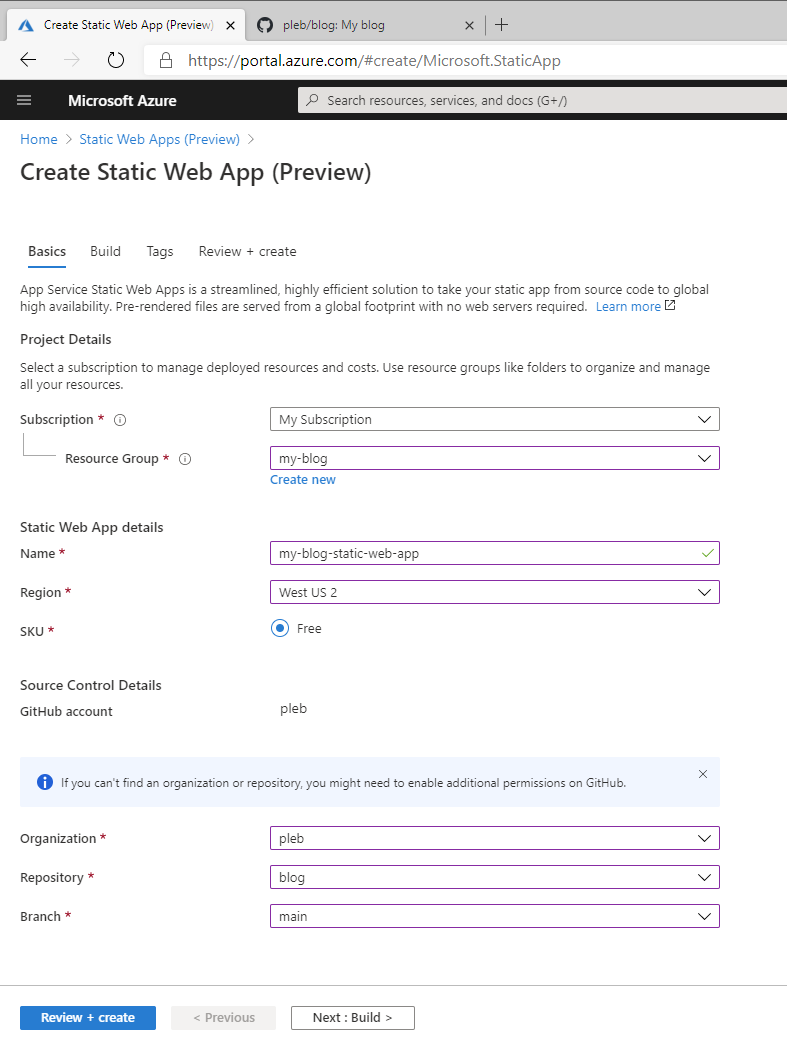The width and height of the screenshot is (787, 1046).
Task: Click the blue info icon in the banner
Action: click(x=45, y=782)
